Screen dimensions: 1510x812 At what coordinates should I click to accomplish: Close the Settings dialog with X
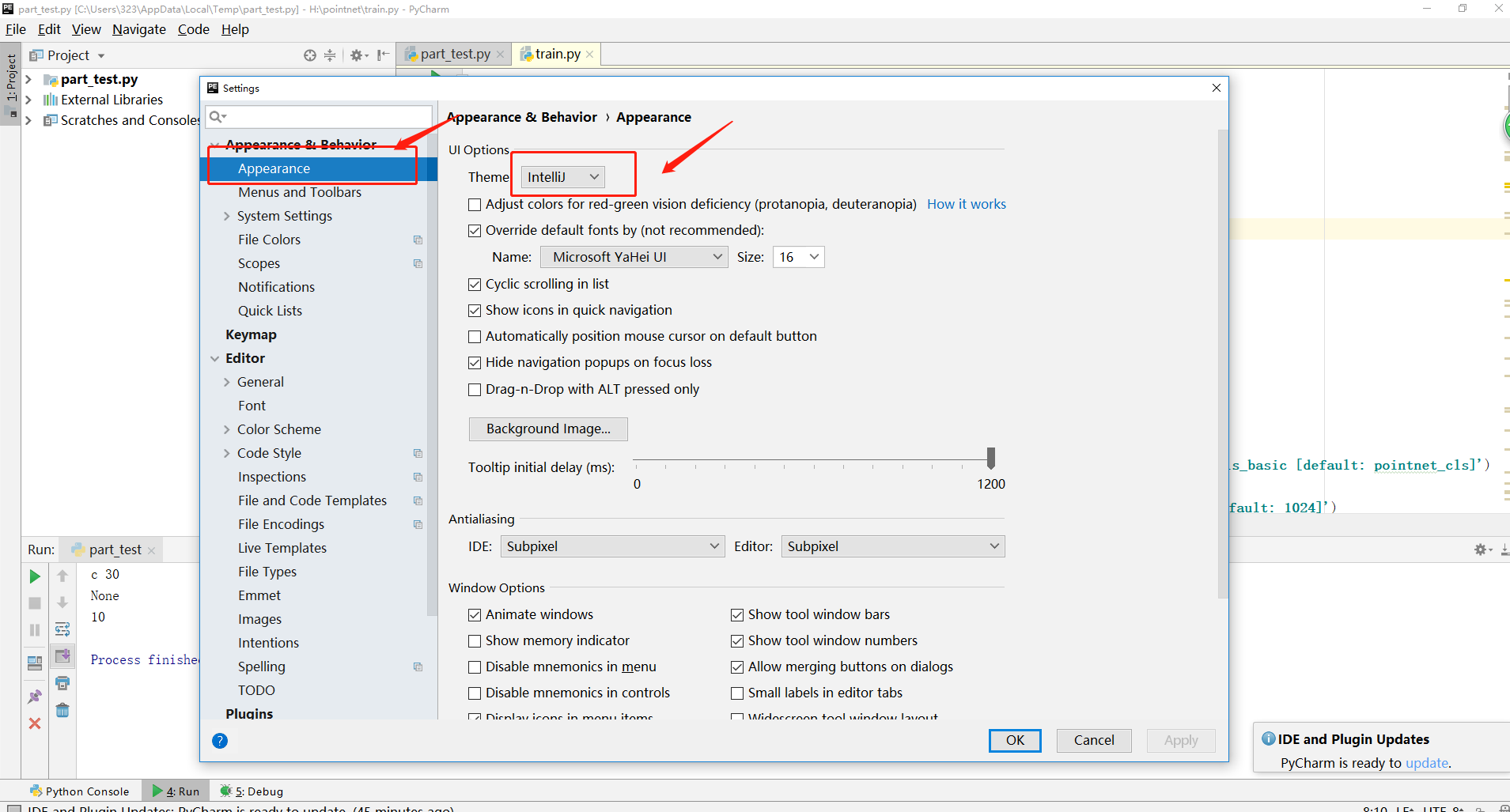point(1217,88)
